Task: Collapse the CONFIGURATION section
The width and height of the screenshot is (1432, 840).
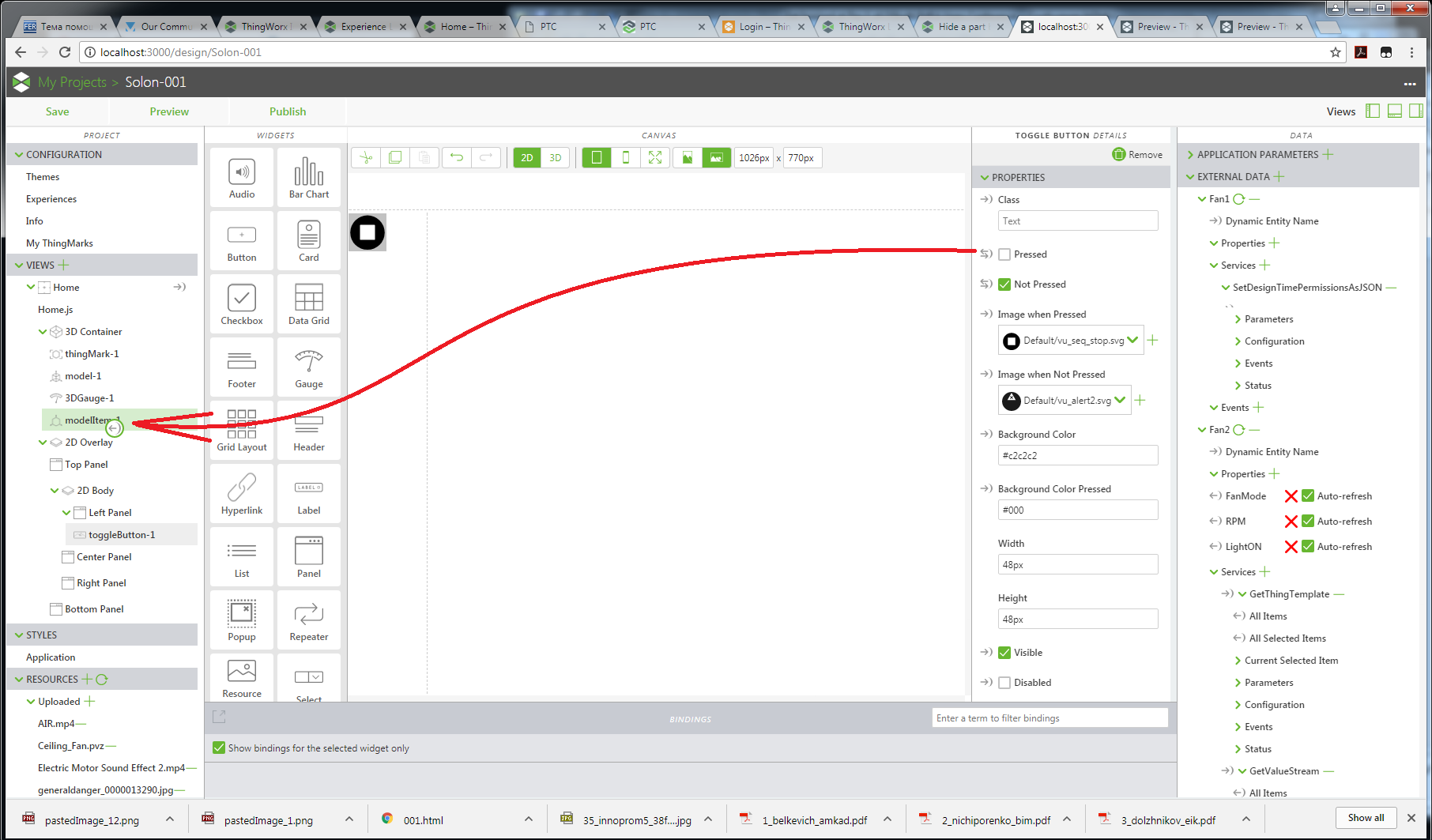Action: [19, 155]
